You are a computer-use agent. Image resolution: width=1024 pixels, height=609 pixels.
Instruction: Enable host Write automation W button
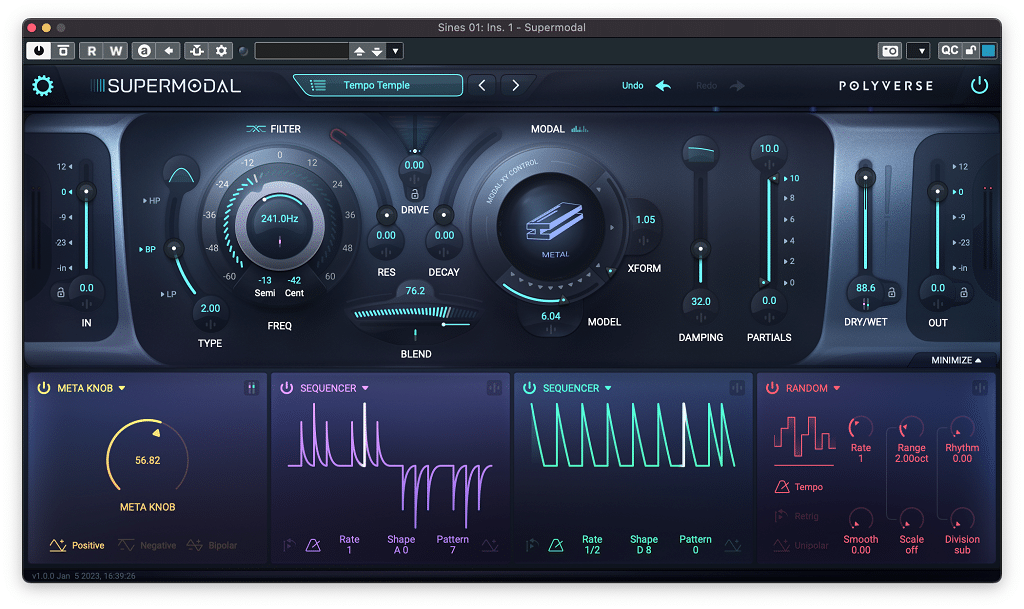(x=116, y=51)
